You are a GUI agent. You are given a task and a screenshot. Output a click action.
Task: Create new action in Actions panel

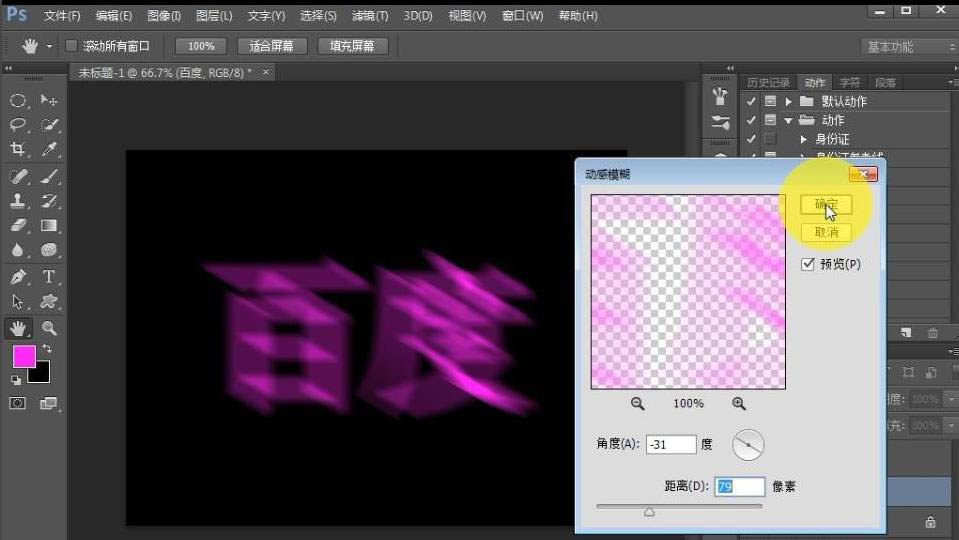click(906, 333)
